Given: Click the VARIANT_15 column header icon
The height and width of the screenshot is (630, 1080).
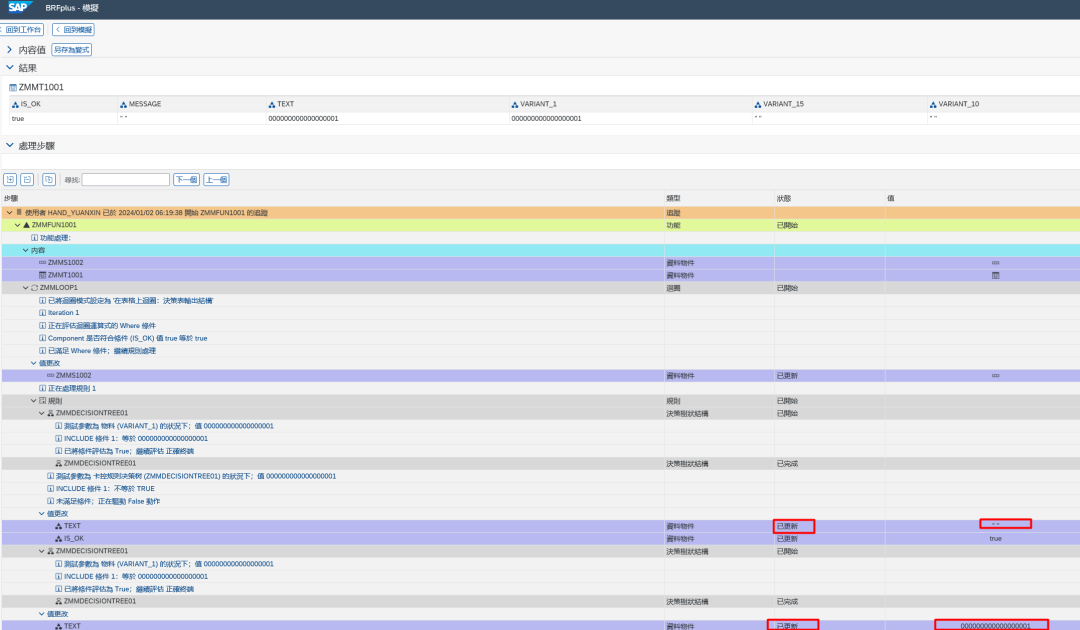Looking at the screenshot, I should [758, 105].
